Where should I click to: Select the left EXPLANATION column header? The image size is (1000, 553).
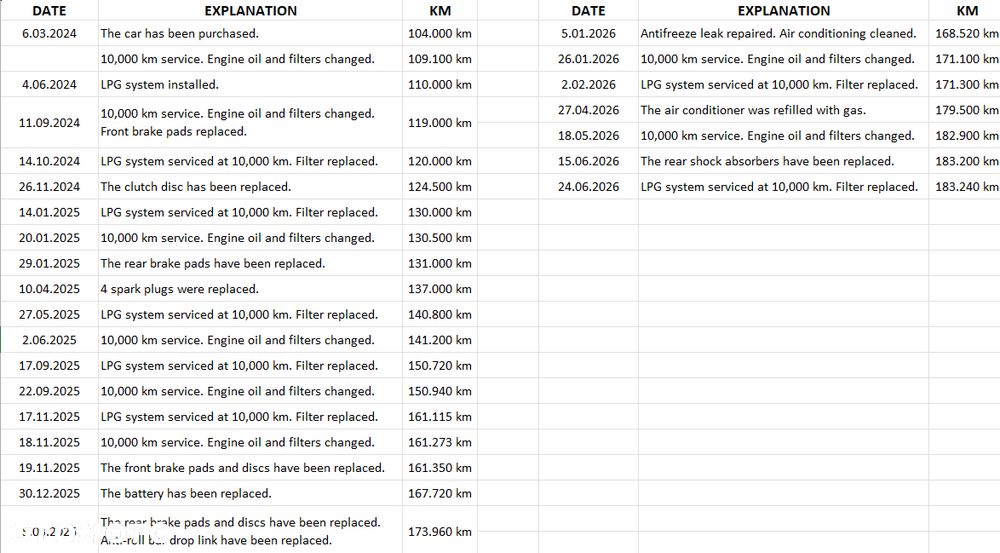click(x=250, y=10)
